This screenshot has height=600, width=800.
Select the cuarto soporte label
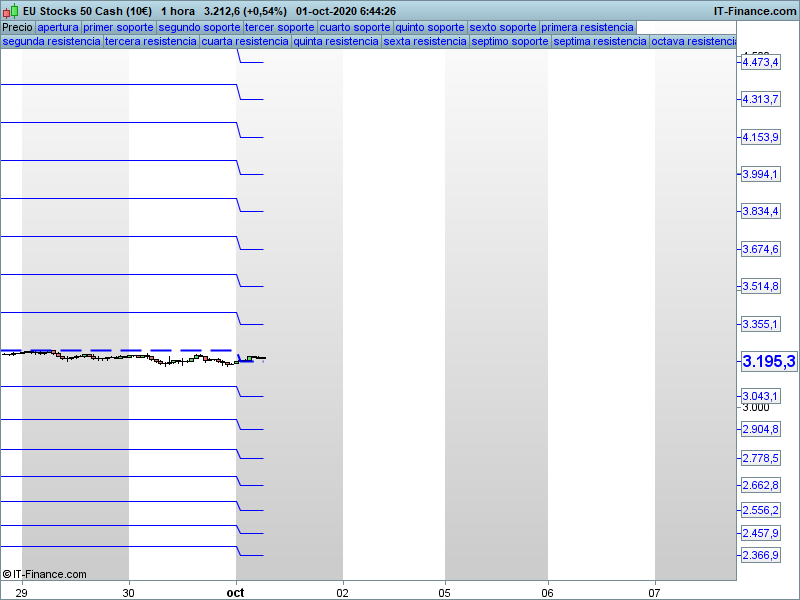click(355, 27)
